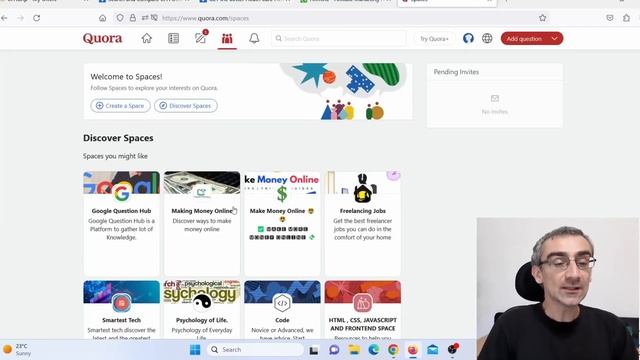Viewport: 640px width, 360px height.
Task: Open the Pocket save icon in the browser toolbar
Action: pos(610,18)
